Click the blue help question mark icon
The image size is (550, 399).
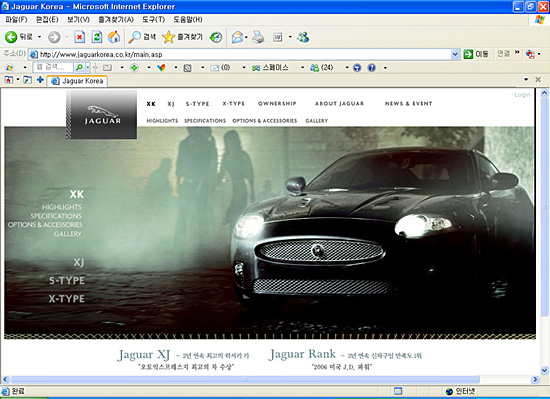[x=371, y=67]
